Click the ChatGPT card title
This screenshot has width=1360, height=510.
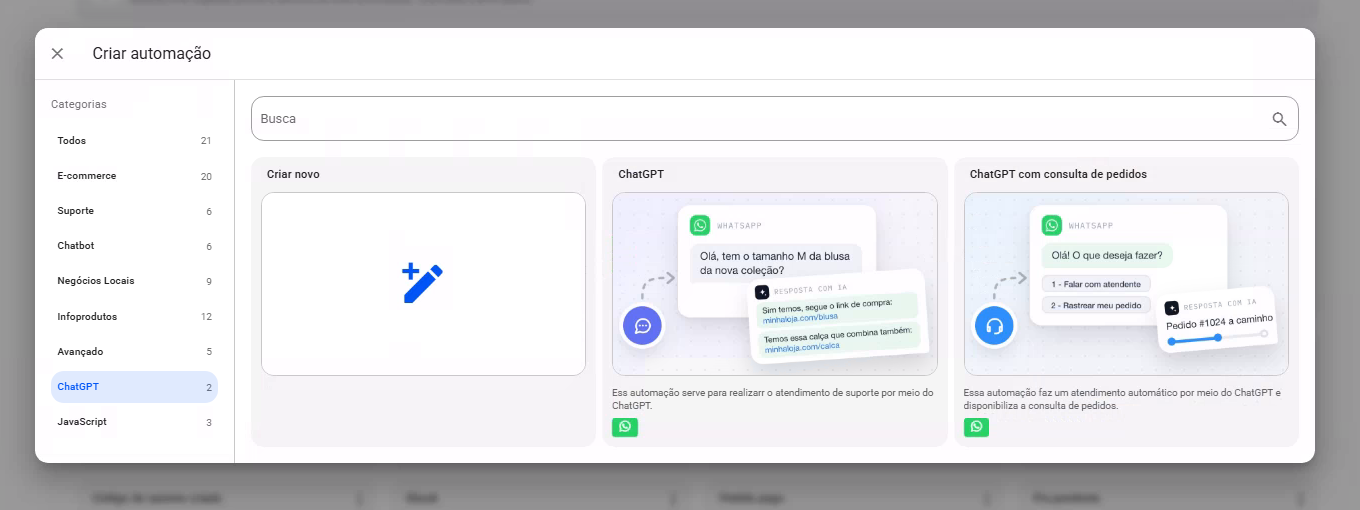(641, 174)
